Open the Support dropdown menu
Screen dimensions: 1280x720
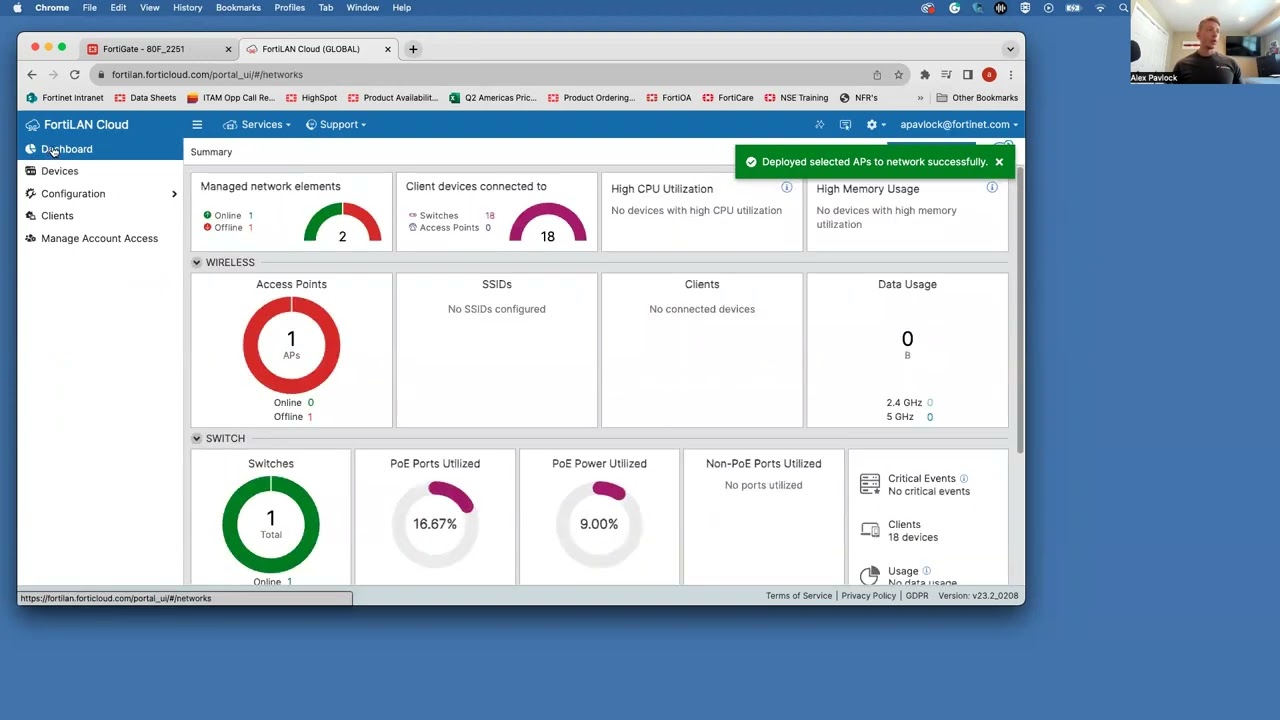(336, 125)
